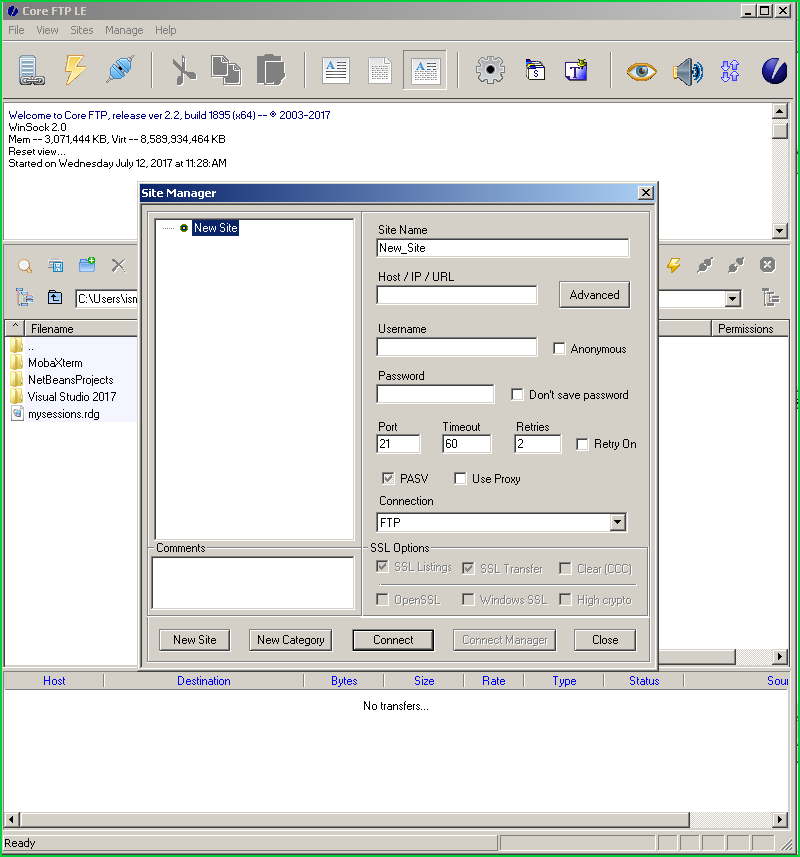Select the mysessions.rdg file
This screenshot has height=857, width=800.
(64, 413)
